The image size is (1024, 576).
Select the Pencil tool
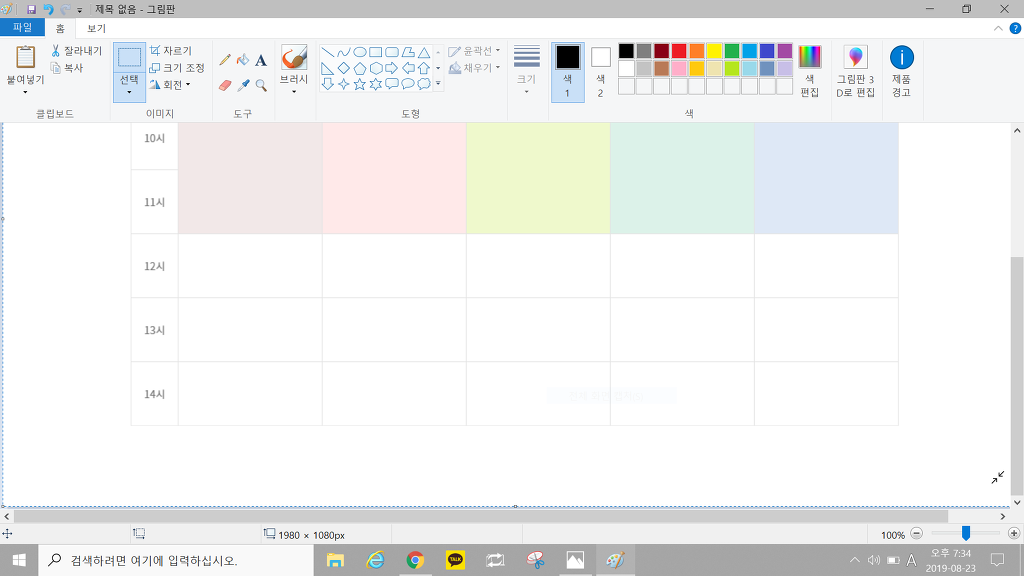pos(225,60)
